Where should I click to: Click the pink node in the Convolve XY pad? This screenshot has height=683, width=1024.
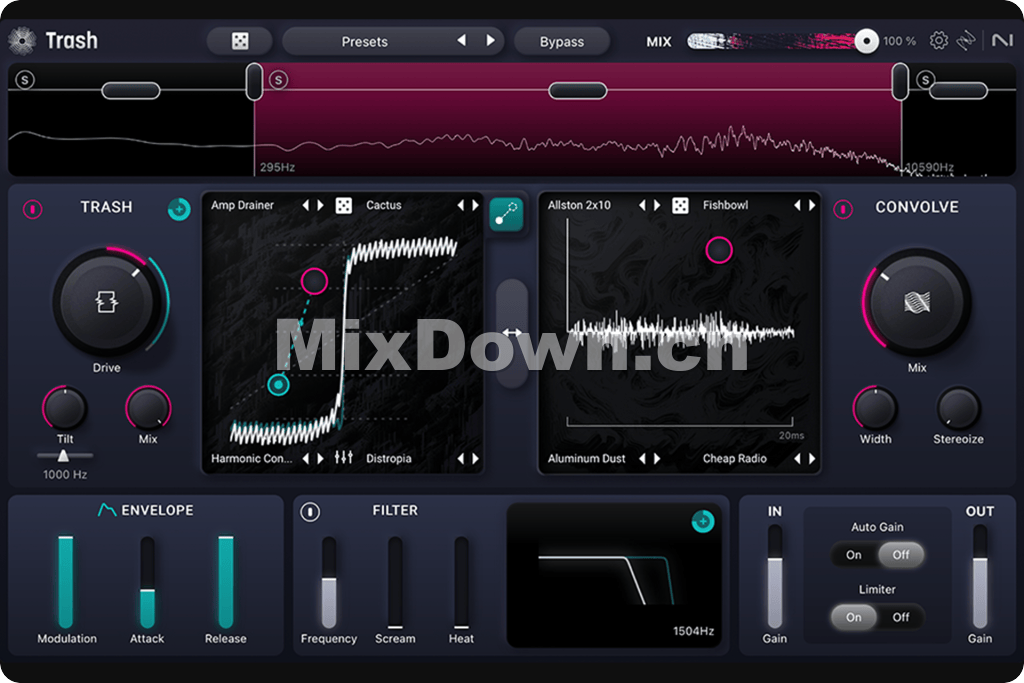click(x=719, y=249)
